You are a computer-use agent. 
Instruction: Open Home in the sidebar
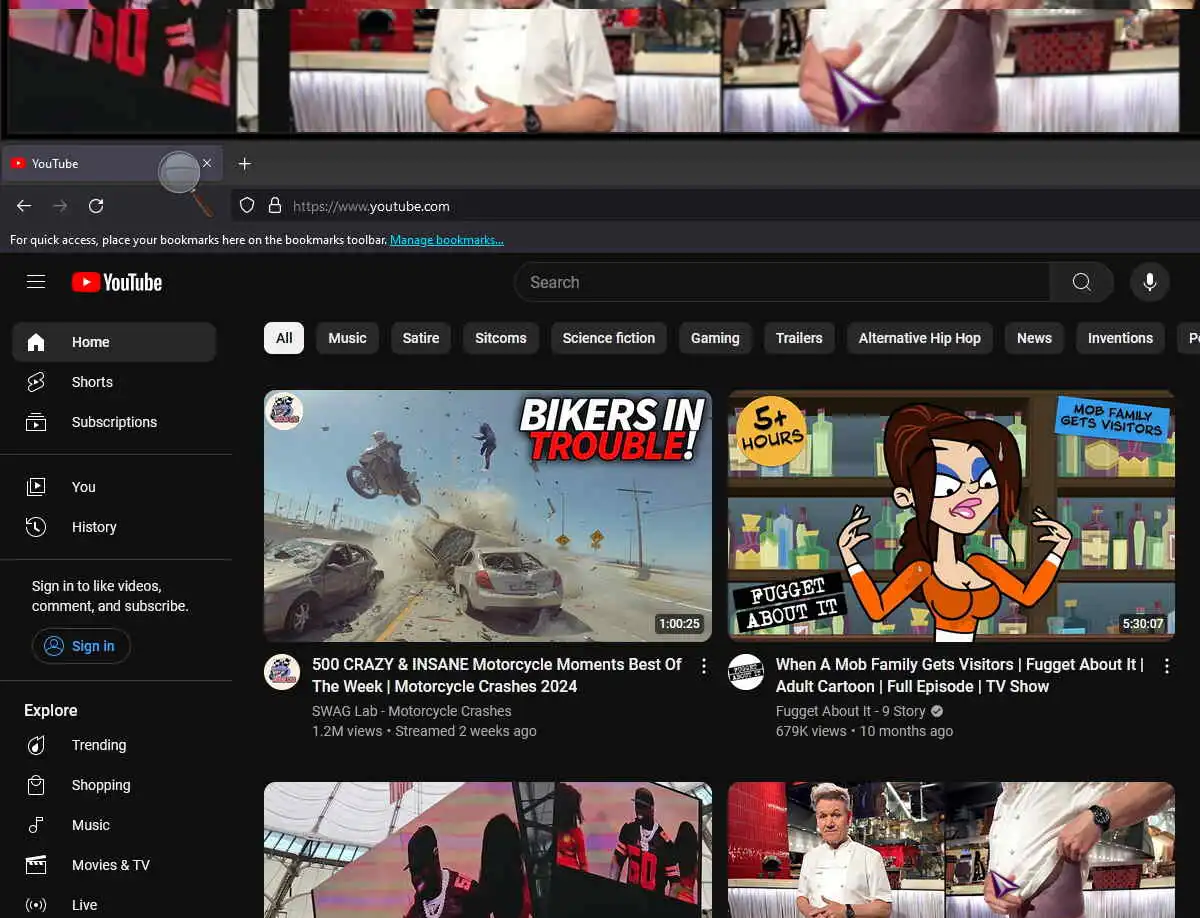(114, 342)
